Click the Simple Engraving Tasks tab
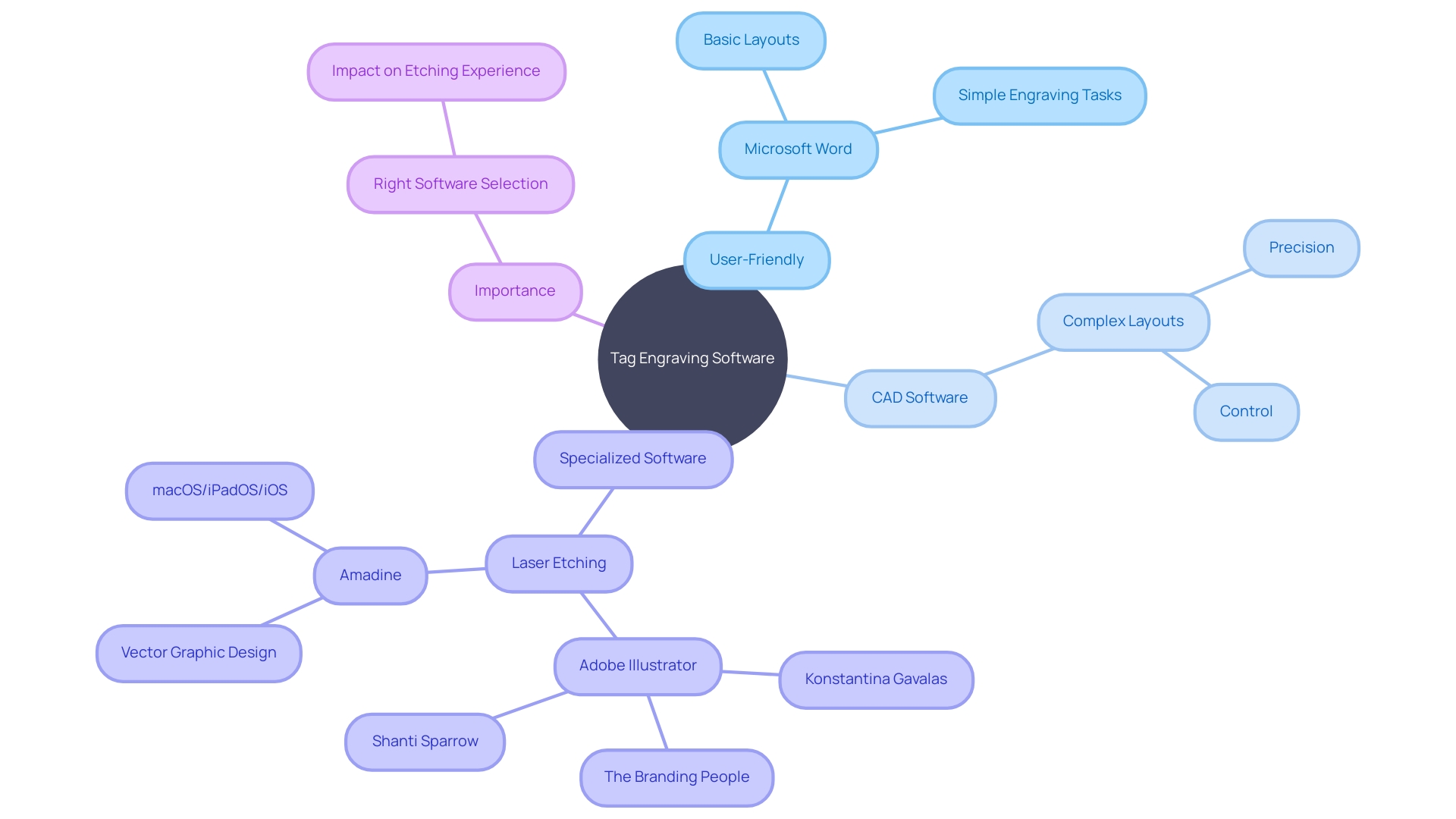 pyautogui.click(x=1046, y=95)
